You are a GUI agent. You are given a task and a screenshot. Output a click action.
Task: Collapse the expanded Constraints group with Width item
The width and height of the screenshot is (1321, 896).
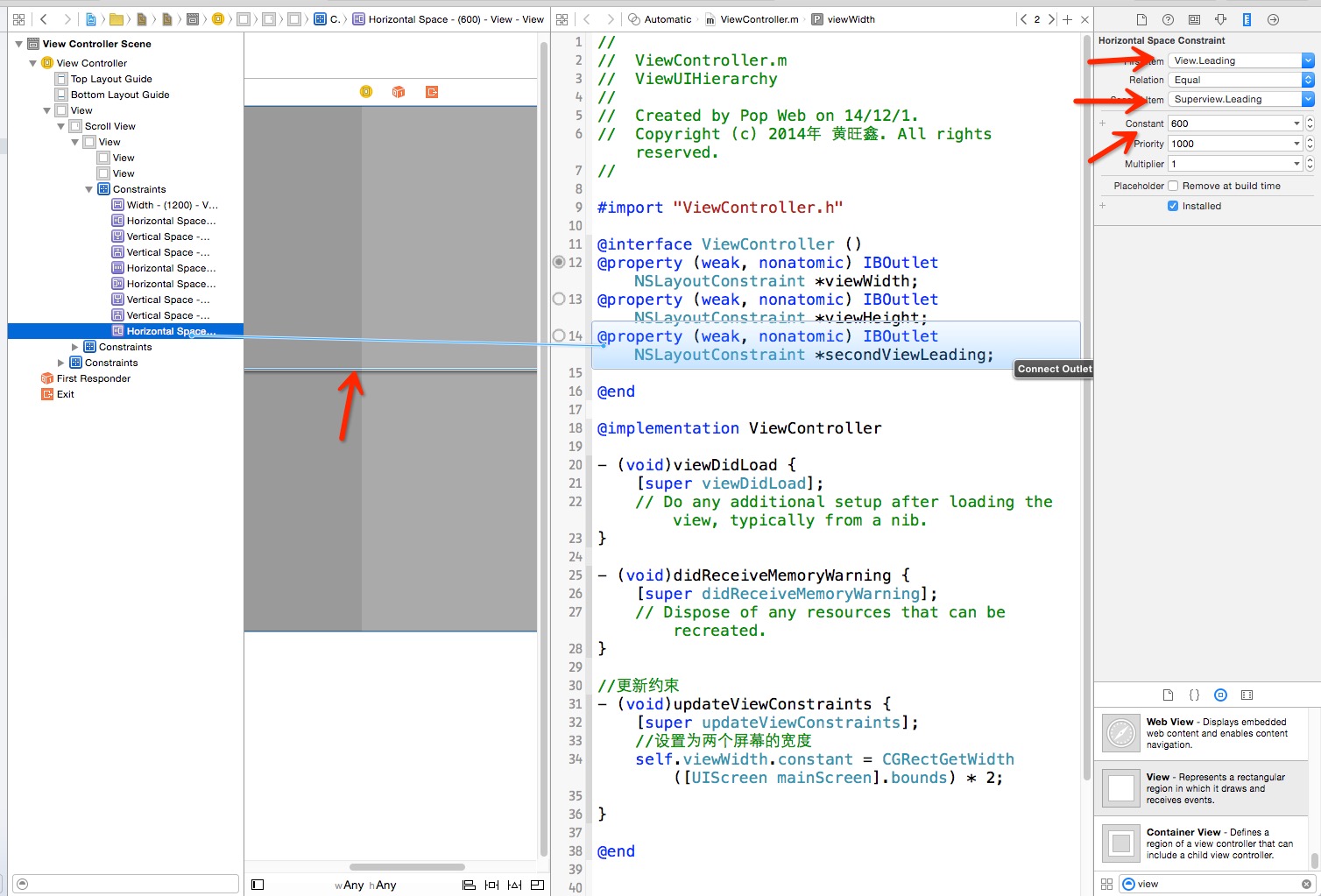click(89, 189)
